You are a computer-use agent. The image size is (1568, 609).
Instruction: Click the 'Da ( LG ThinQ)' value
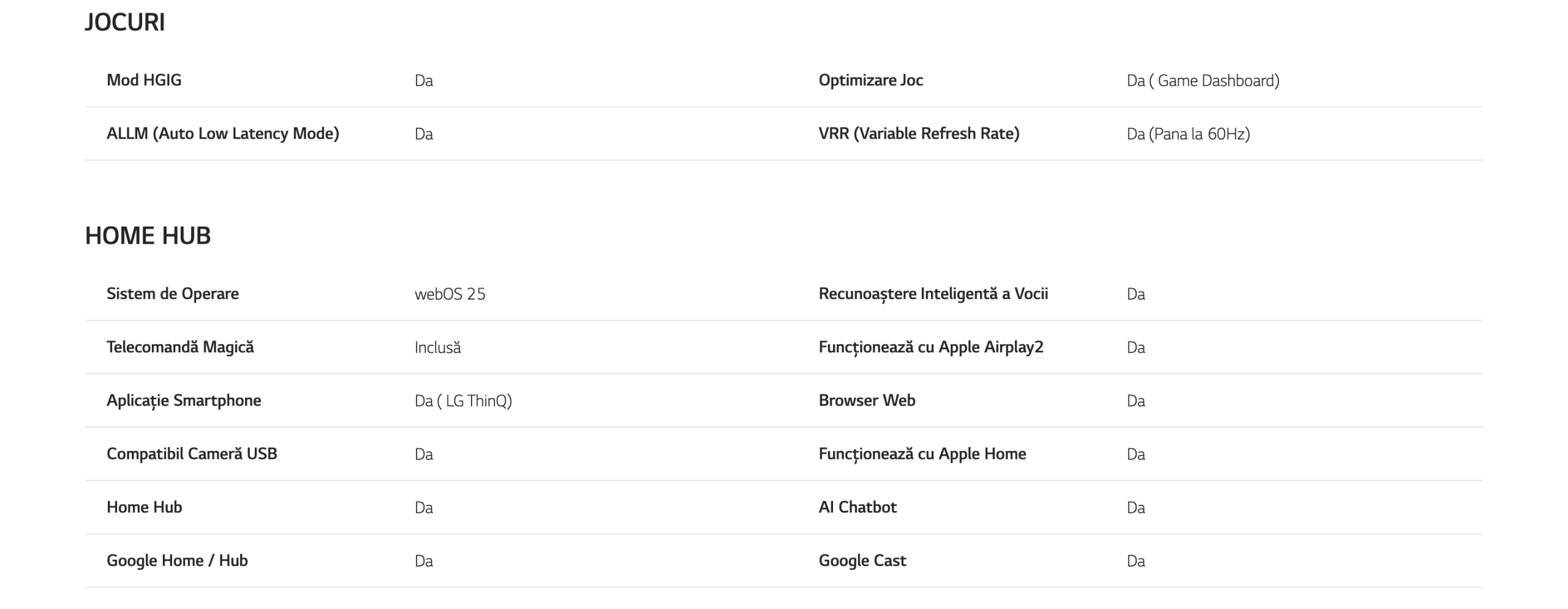pos(463,401)
